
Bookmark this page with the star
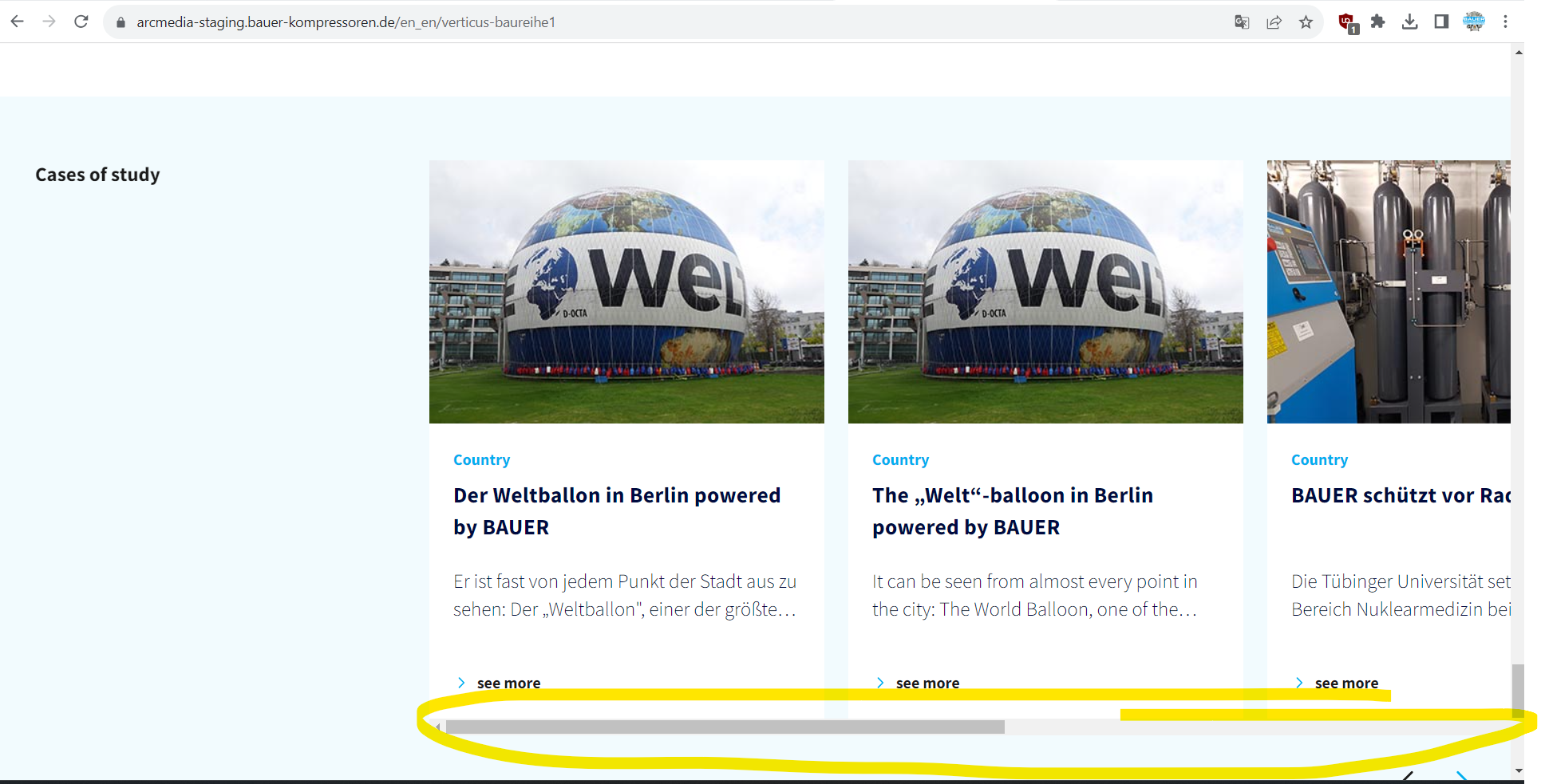(1306, 22)
